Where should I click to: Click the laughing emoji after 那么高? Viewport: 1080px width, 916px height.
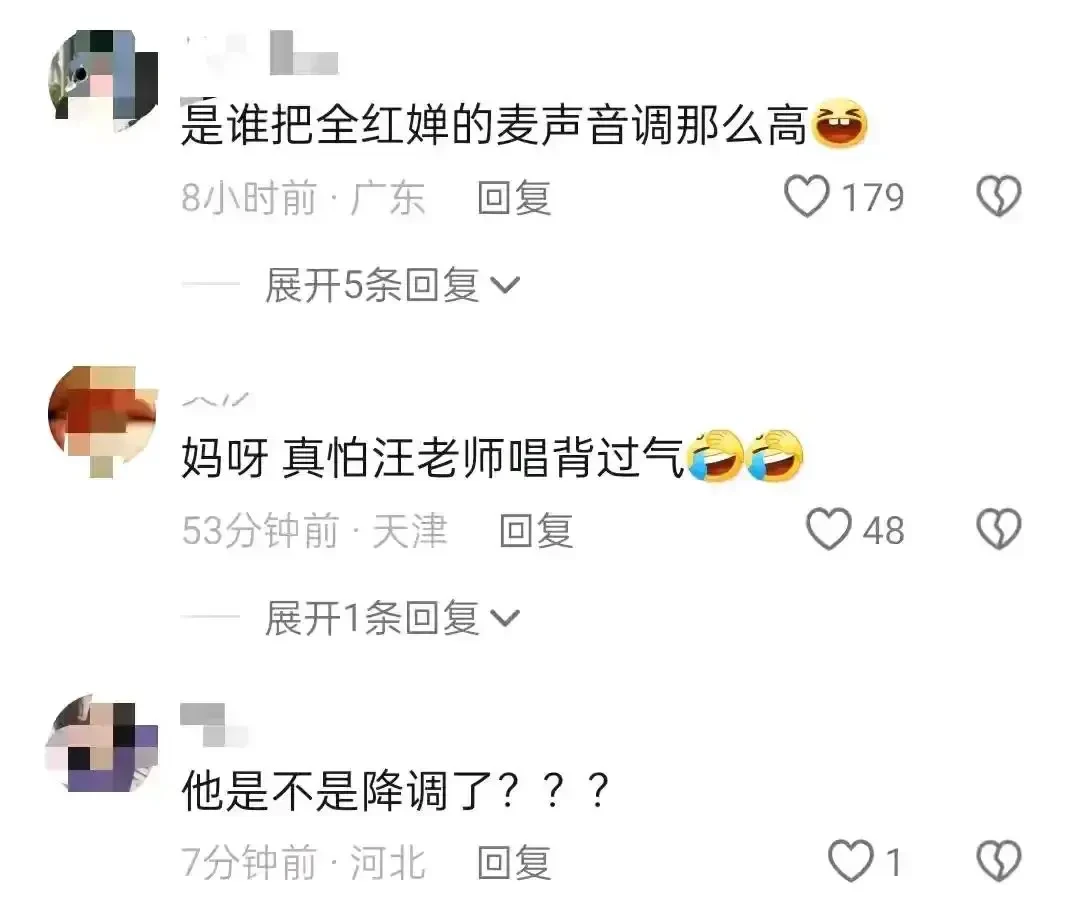pyautogui.click(x=840, y=125)
